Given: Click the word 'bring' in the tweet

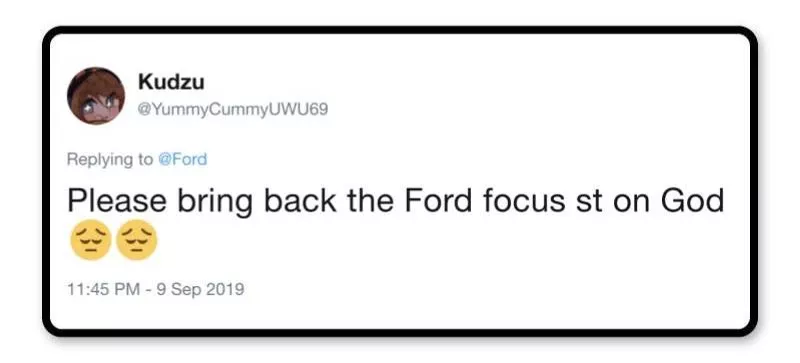Looking at the screenshot, I should 215,202.
